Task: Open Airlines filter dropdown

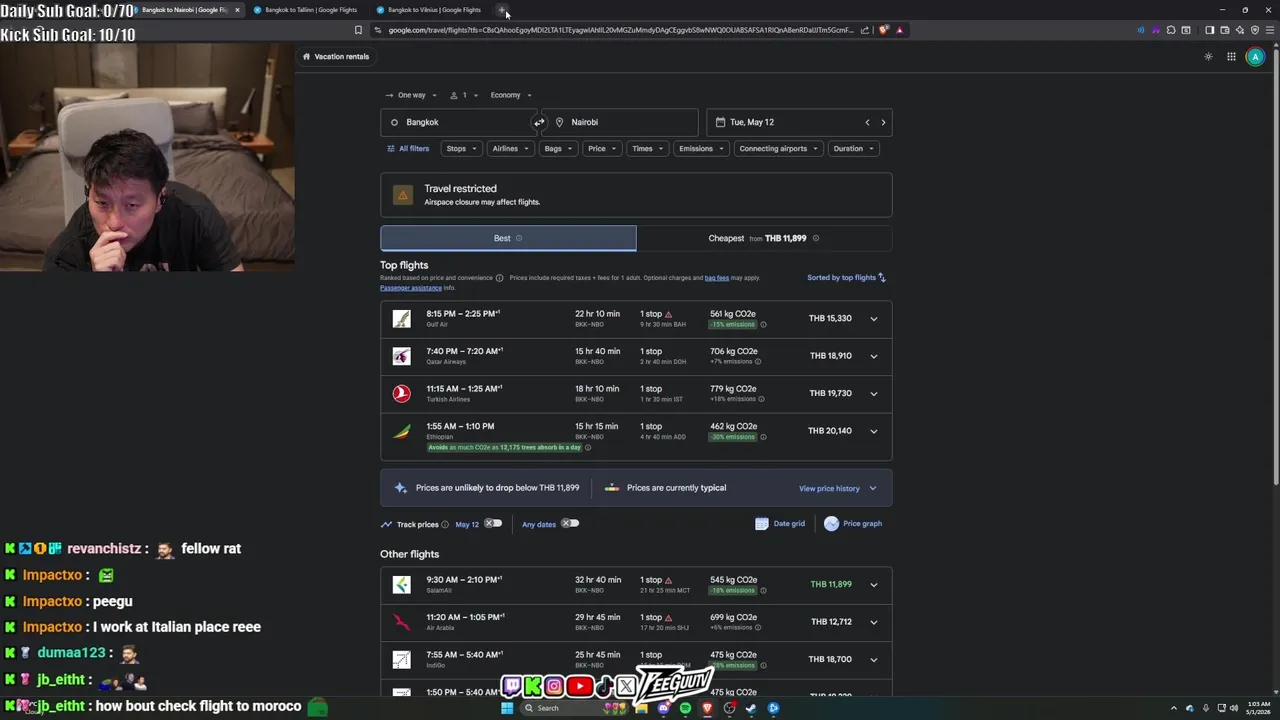Action: point(510,149)
